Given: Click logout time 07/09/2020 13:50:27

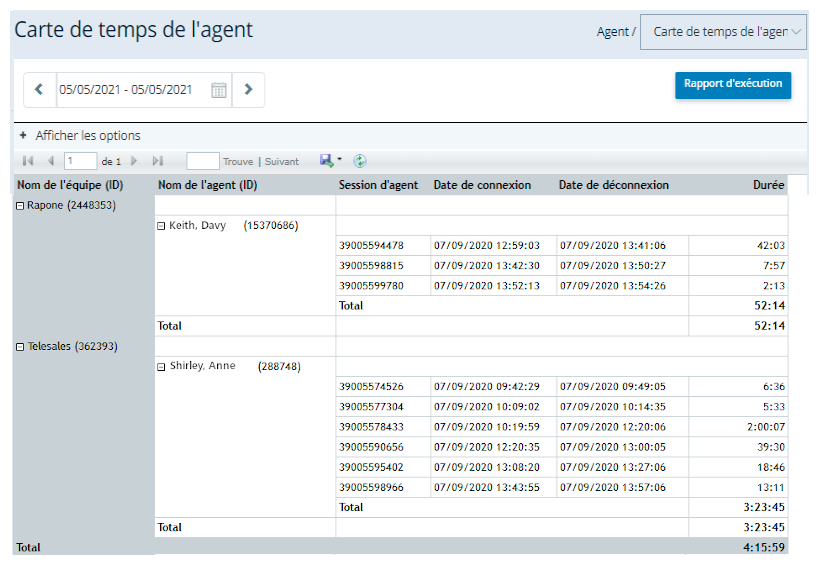Looking at the screenshot, I should [x=613, y=266].
